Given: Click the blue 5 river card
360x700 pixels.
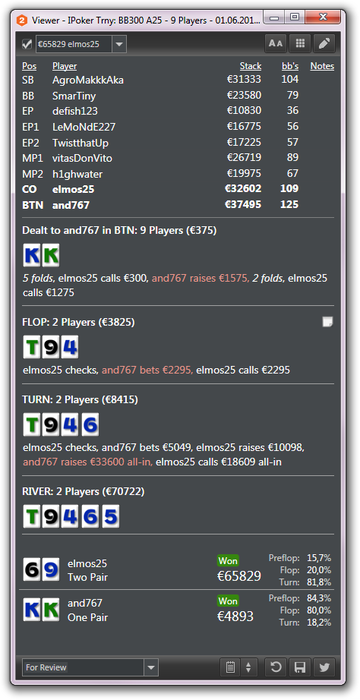Looking at the screenshot, I should [x=110, y=517].
